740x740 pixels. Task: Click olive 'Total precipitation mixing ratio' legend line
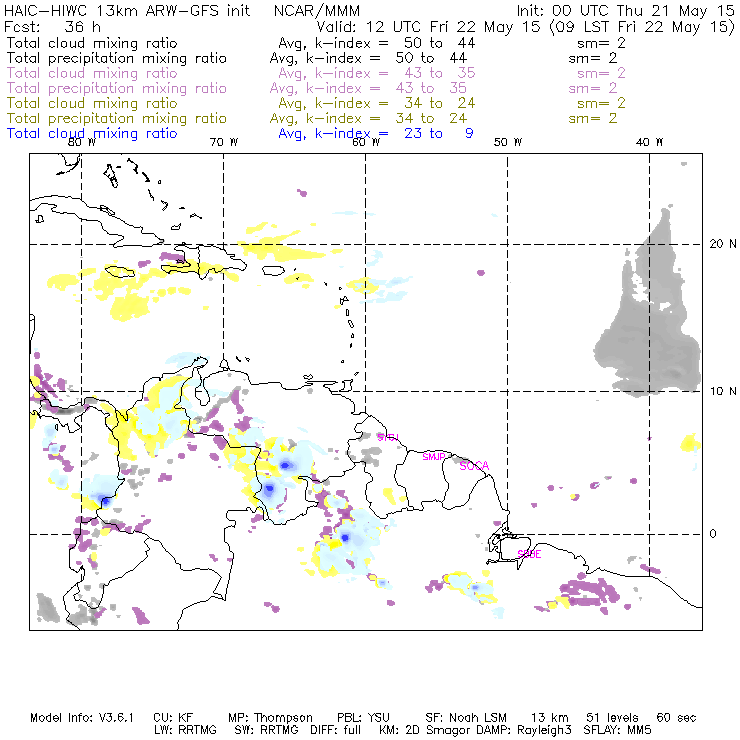(x=117, y=119)
